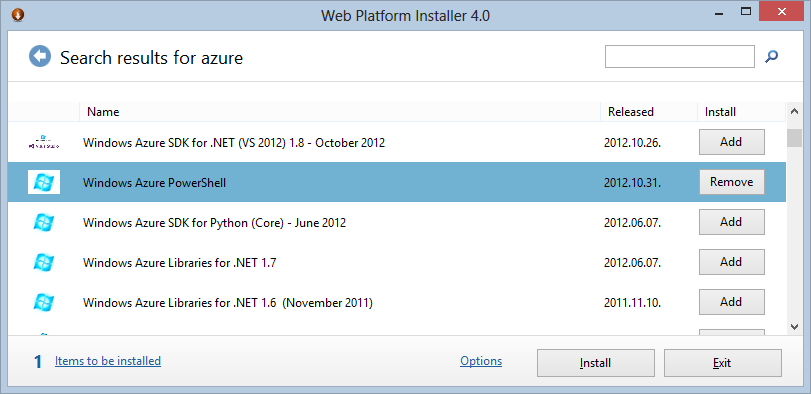Click the Exit button

[x=723, y=363]
